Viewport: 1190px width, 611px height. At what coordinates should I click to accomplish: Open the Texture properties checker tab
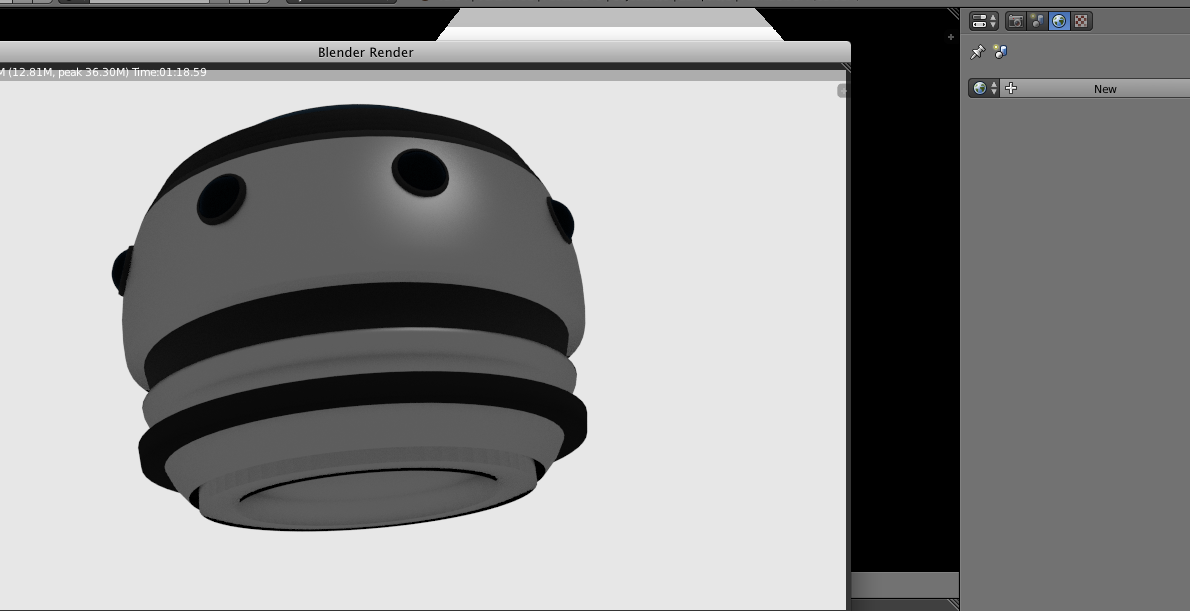click(1081, 21)
